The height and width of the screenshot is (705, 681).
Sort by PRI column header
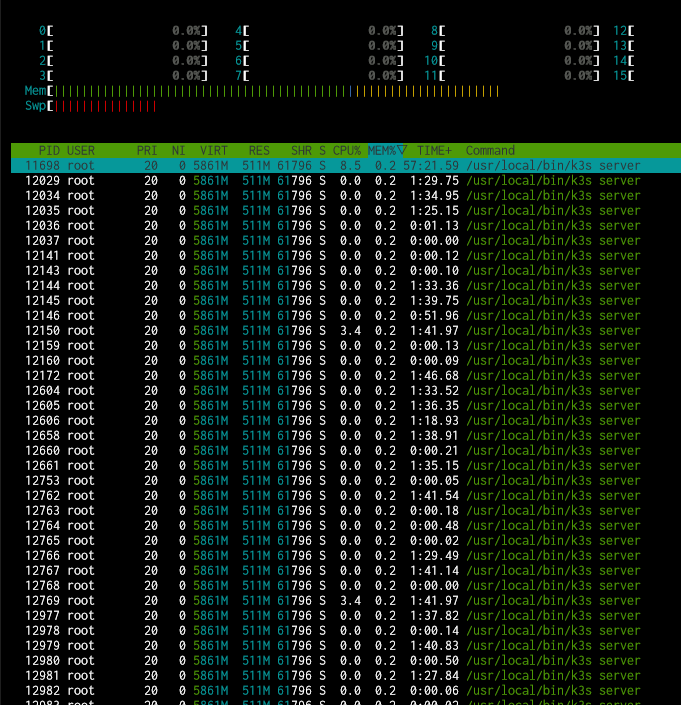147,151
